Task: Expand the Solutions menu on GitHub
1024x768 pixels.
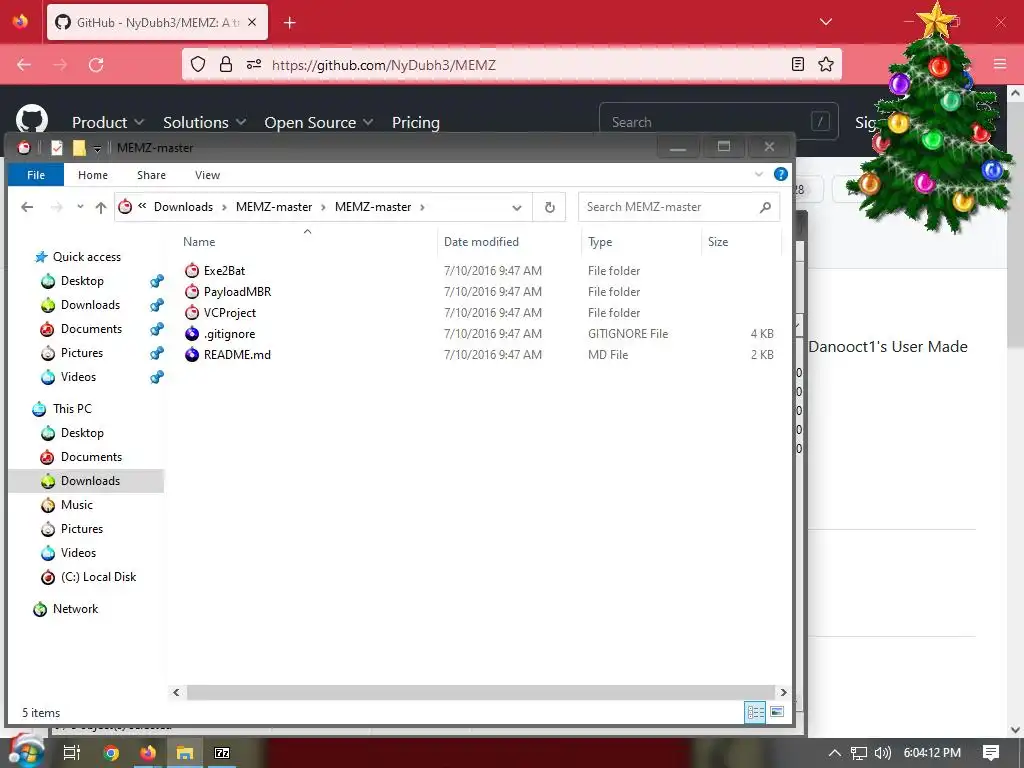Action: tap(204, 122)
